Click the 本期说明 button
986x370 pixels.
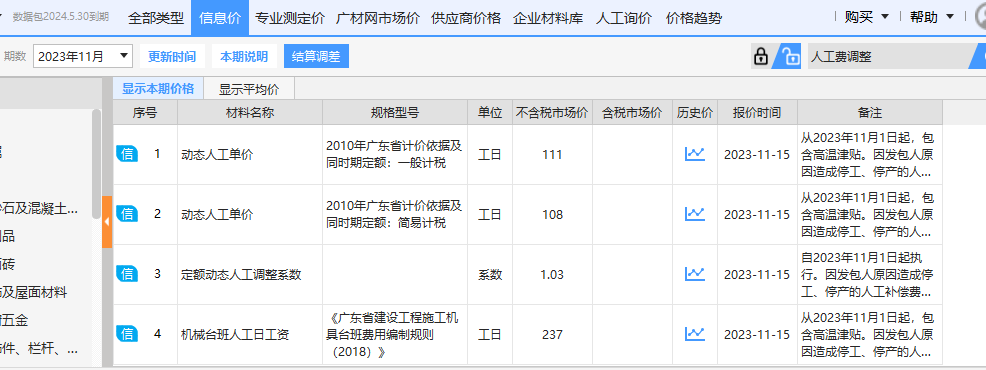244,56
